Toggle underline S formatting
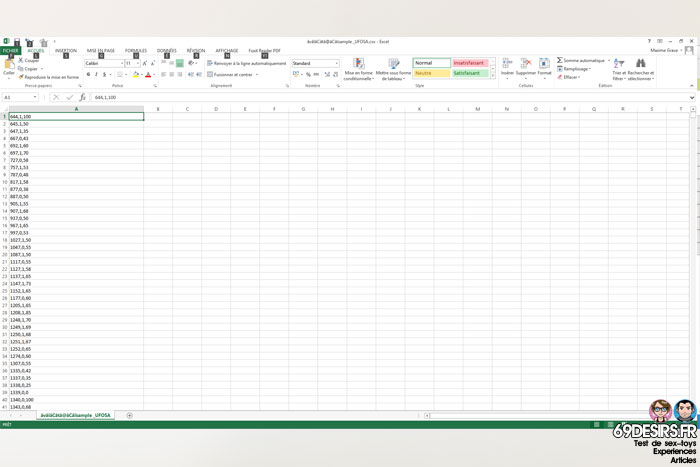700x467 pixels. (x=104, y=75)
